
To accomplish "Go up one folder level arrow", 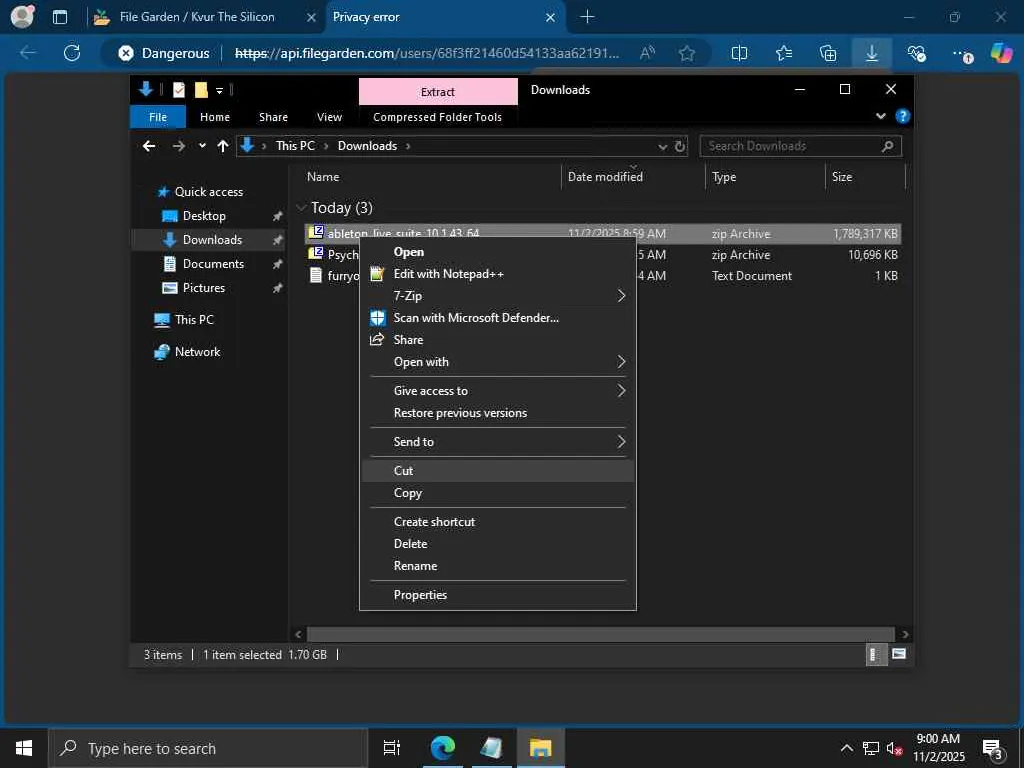I will click(223, 146).
